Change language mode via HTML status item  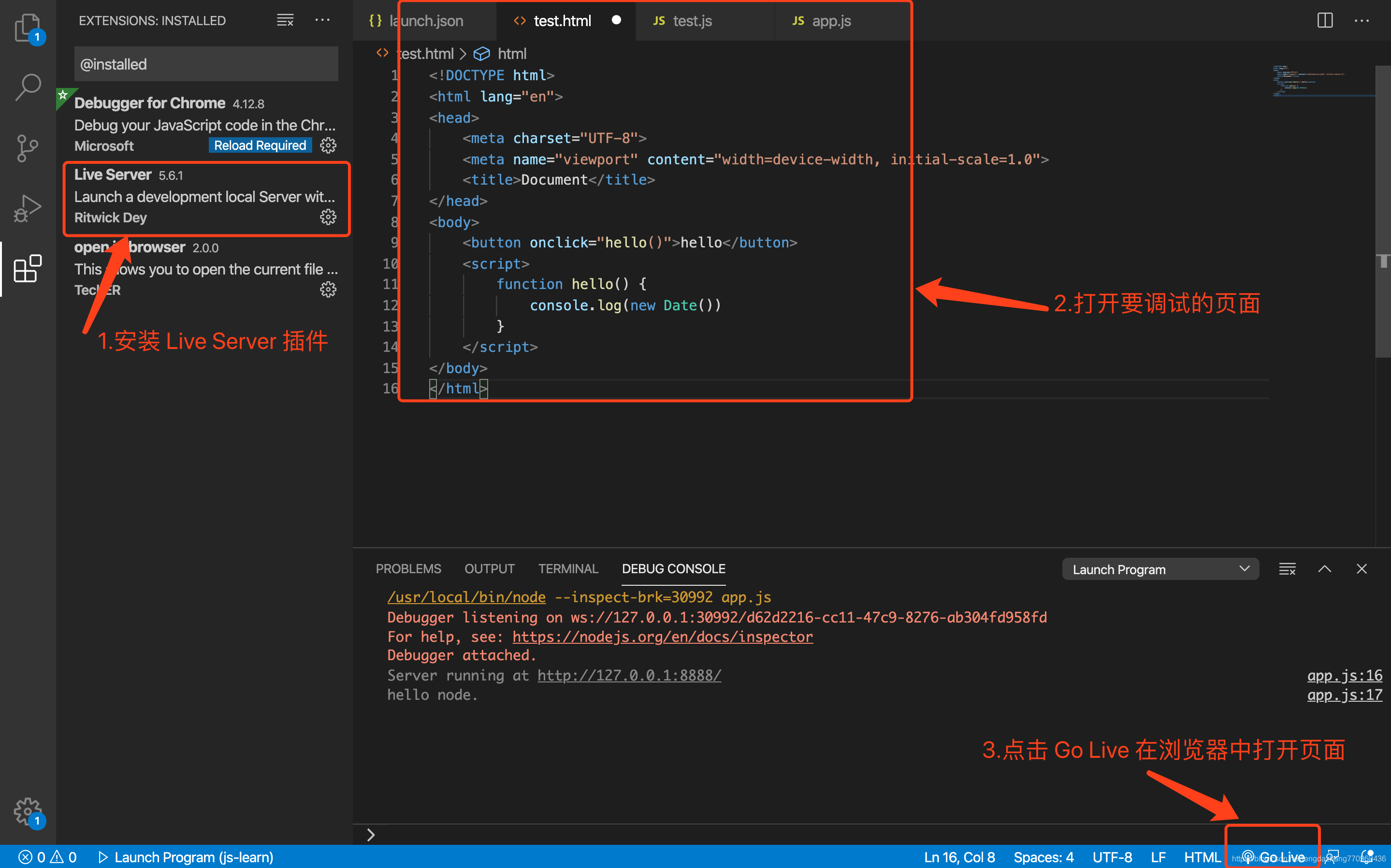1202,857
